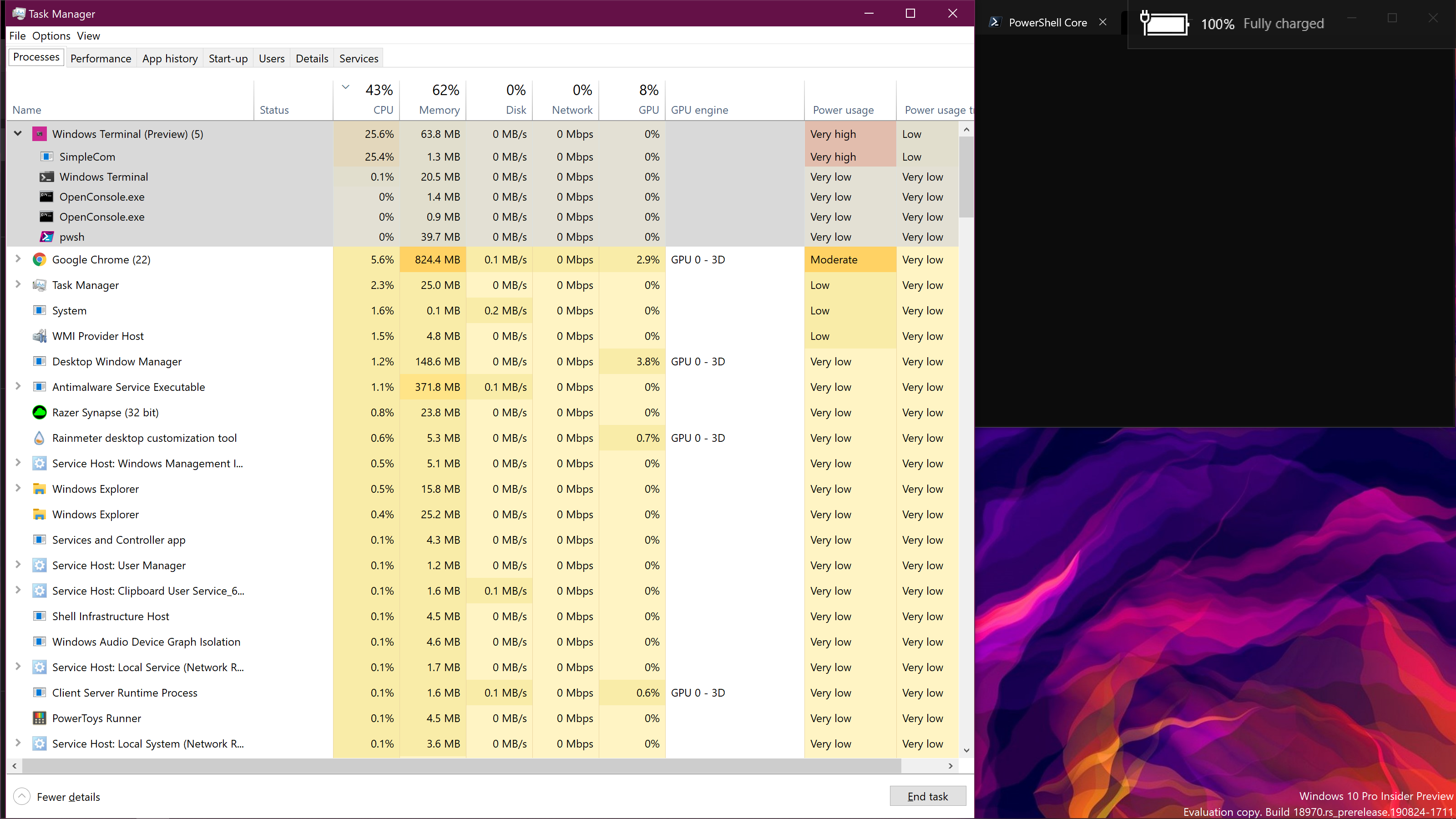Click the Windows Terminal child process icon

(x=47, y=177)
